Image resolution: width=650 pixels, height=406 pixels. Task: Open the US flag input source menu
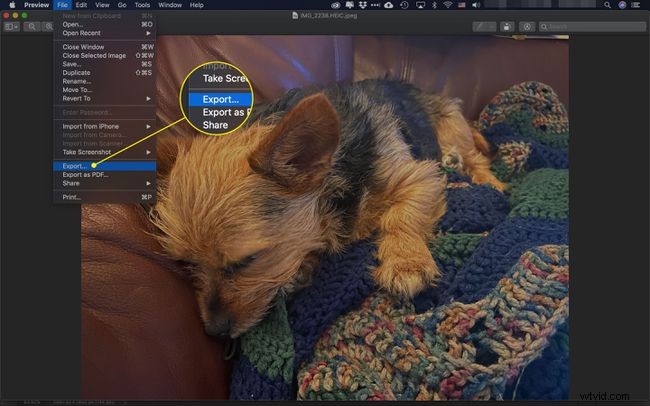point(462,5)
